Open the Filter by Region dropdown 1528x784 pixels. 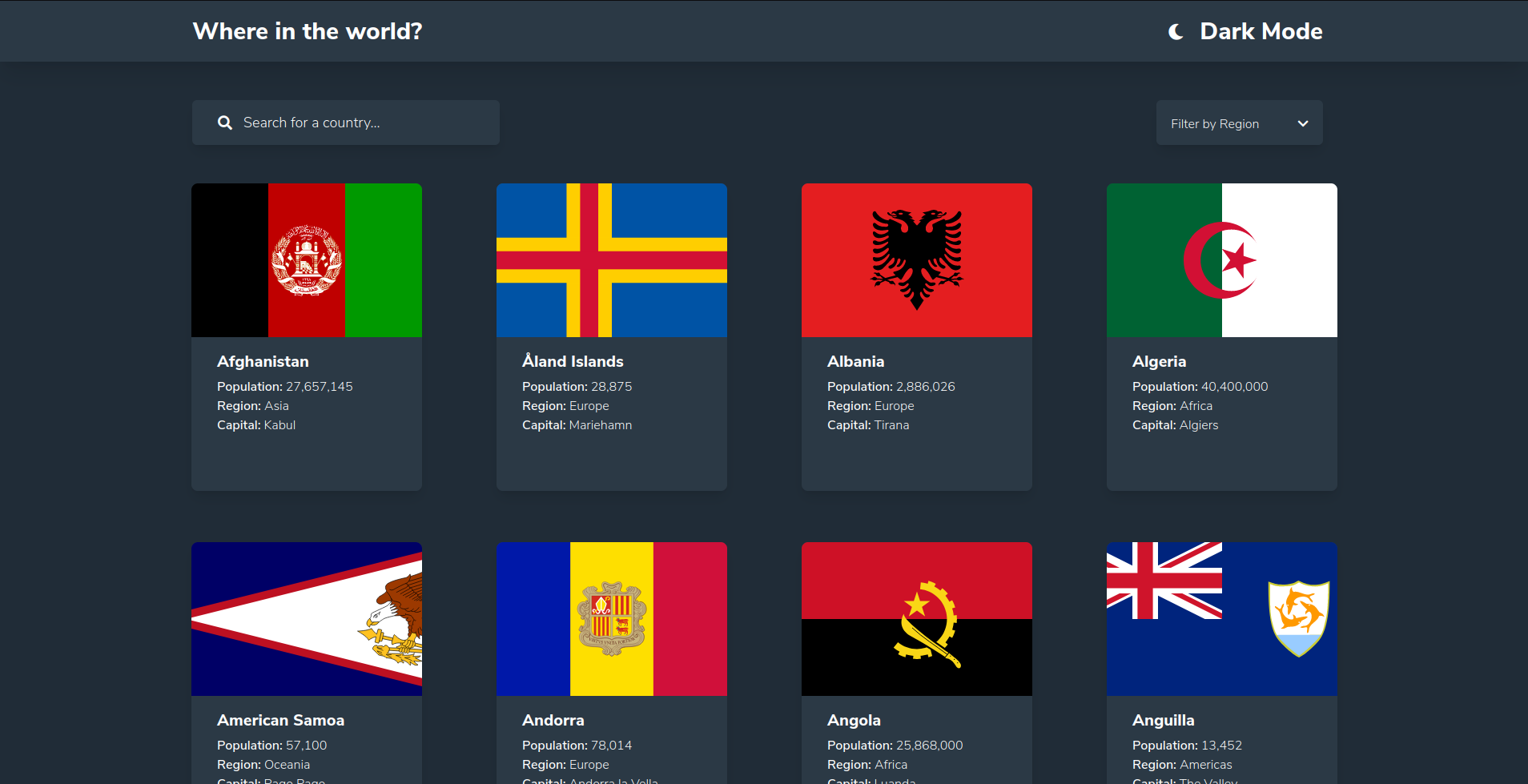coord(1238,123)
